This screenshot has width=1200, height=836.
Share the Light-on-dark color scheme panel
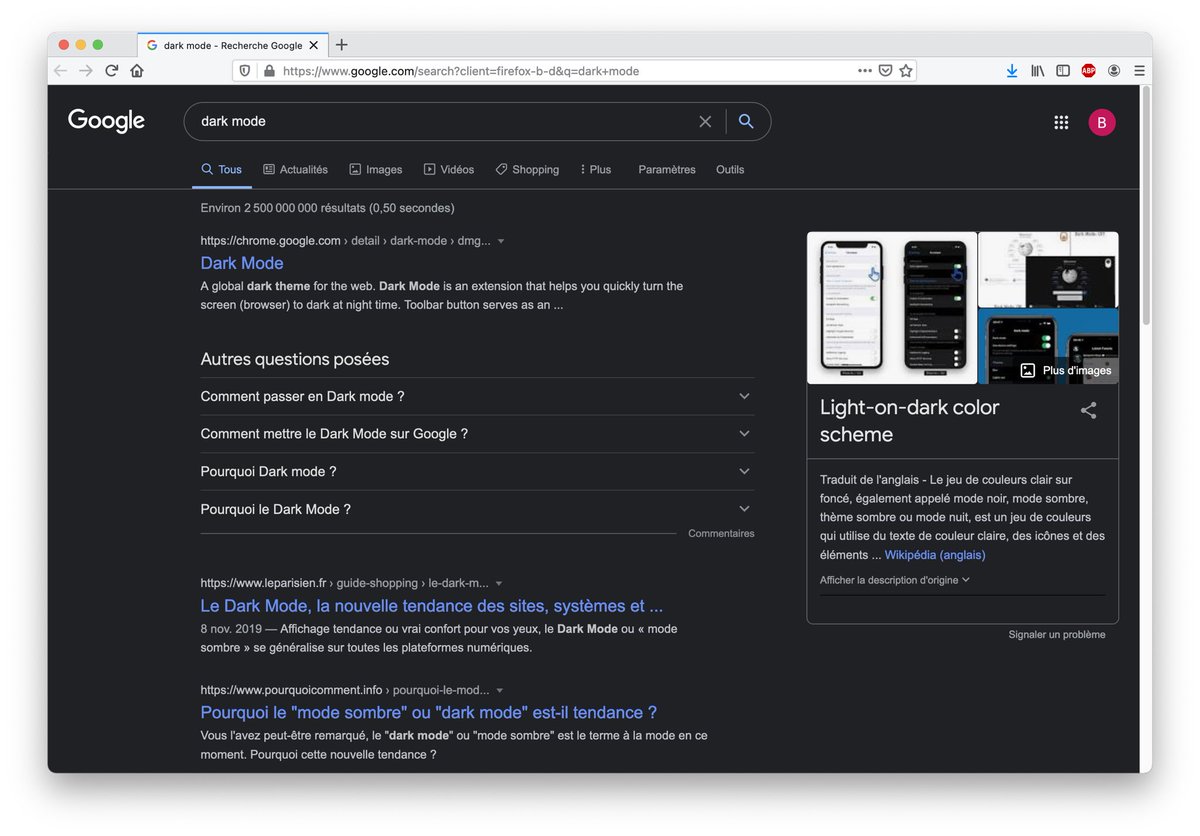click(1089, 410)
